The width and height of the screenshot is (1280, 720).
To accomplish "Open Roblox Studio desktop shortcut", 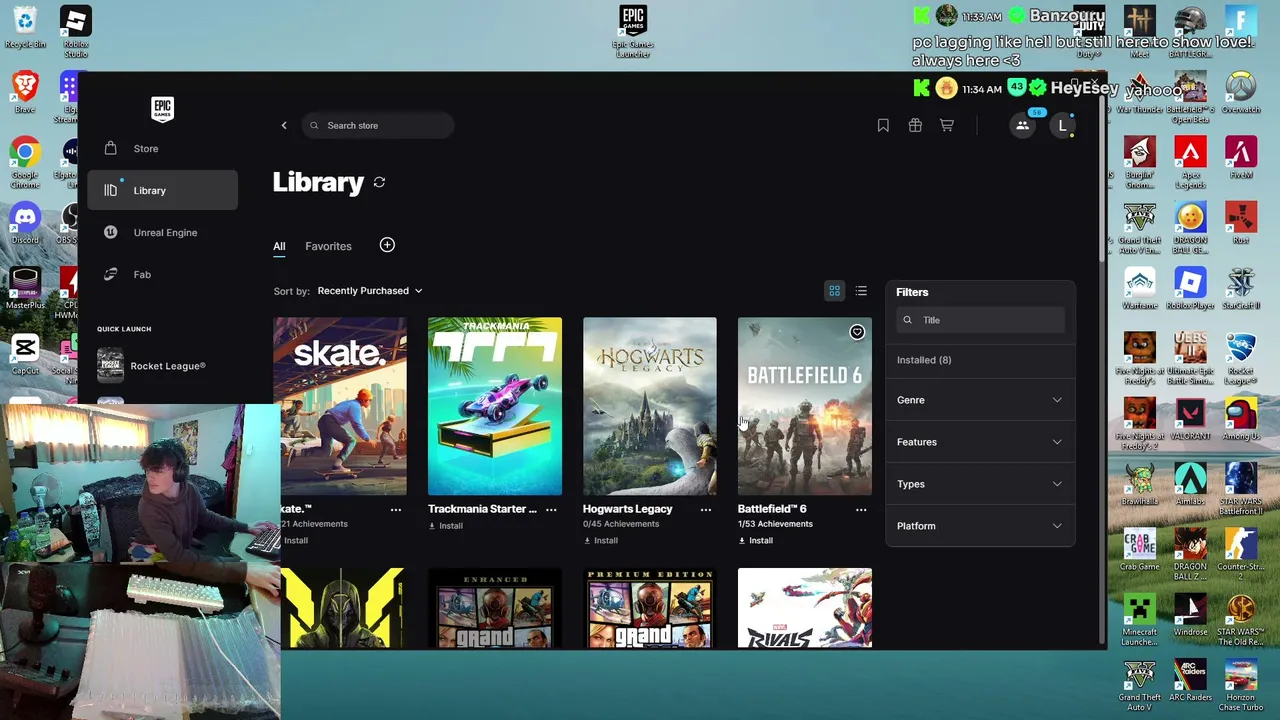I will coord(76,31).
